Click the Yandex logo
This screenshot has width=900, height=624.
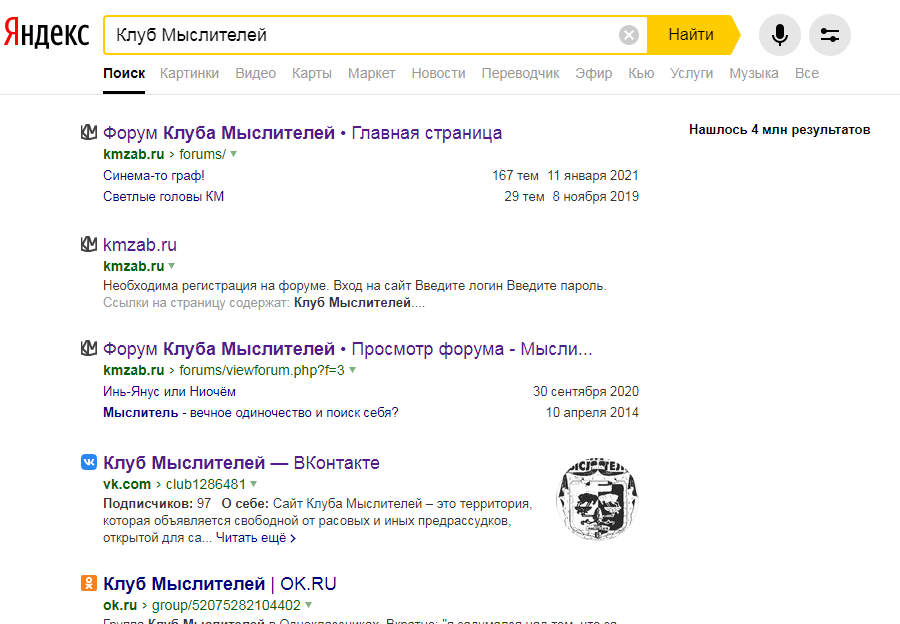(x=46, y=33)
